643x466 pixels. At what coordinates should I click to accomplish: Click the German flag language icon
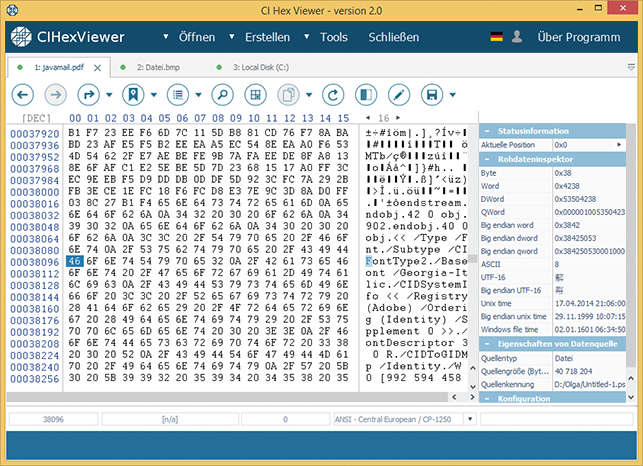pos(497,37)
